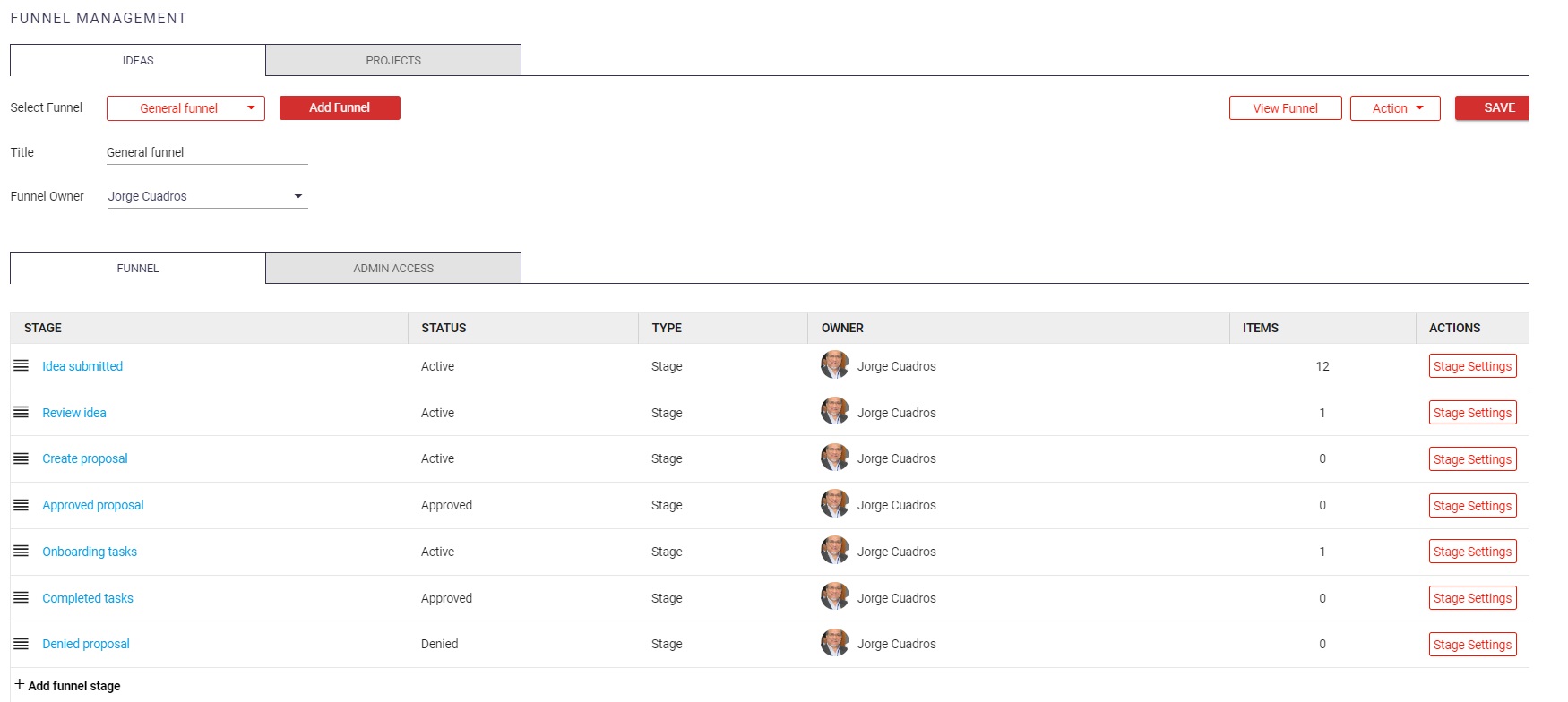Select the Ideas tab
The width and height of the screenshot is (1568, 702).
tap(138, 61)
